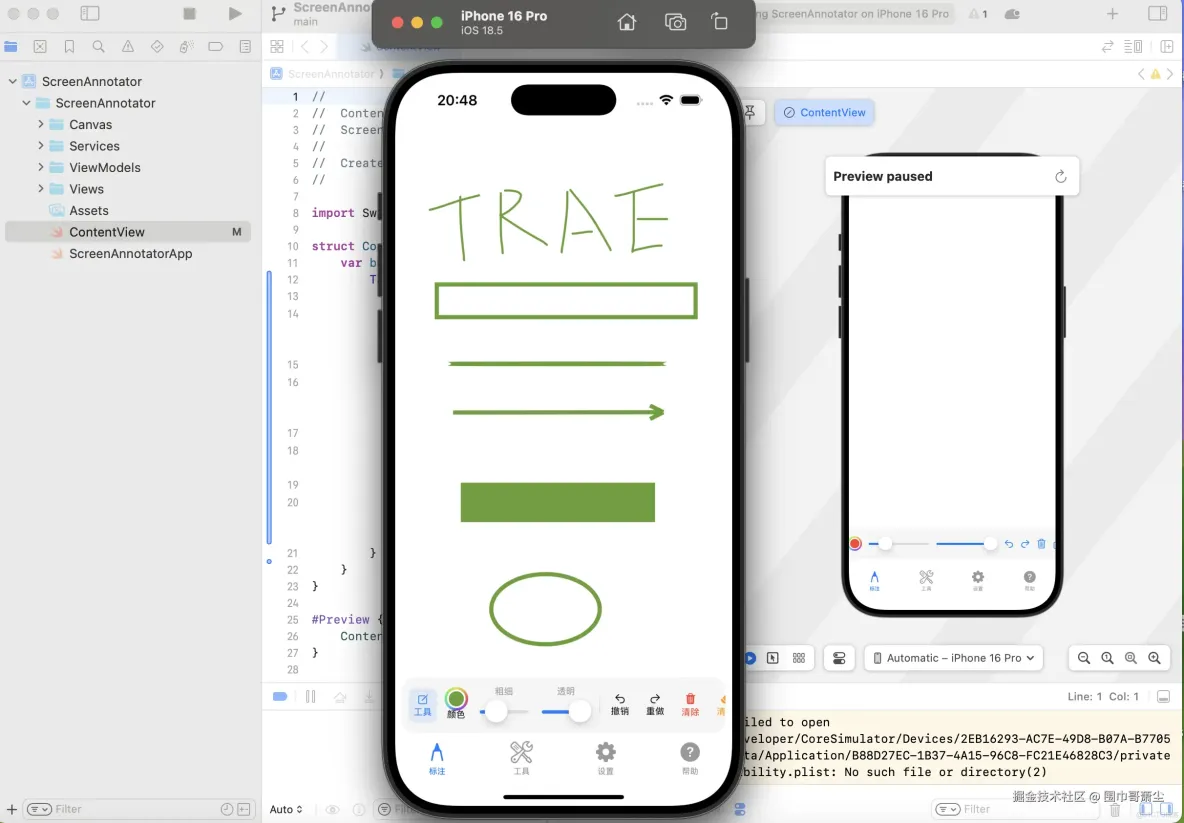This screenshot has width=1184, height=823.
Task: Toggle the red record circle in paused preview toolbar
Action: click(x=855, y=543)
